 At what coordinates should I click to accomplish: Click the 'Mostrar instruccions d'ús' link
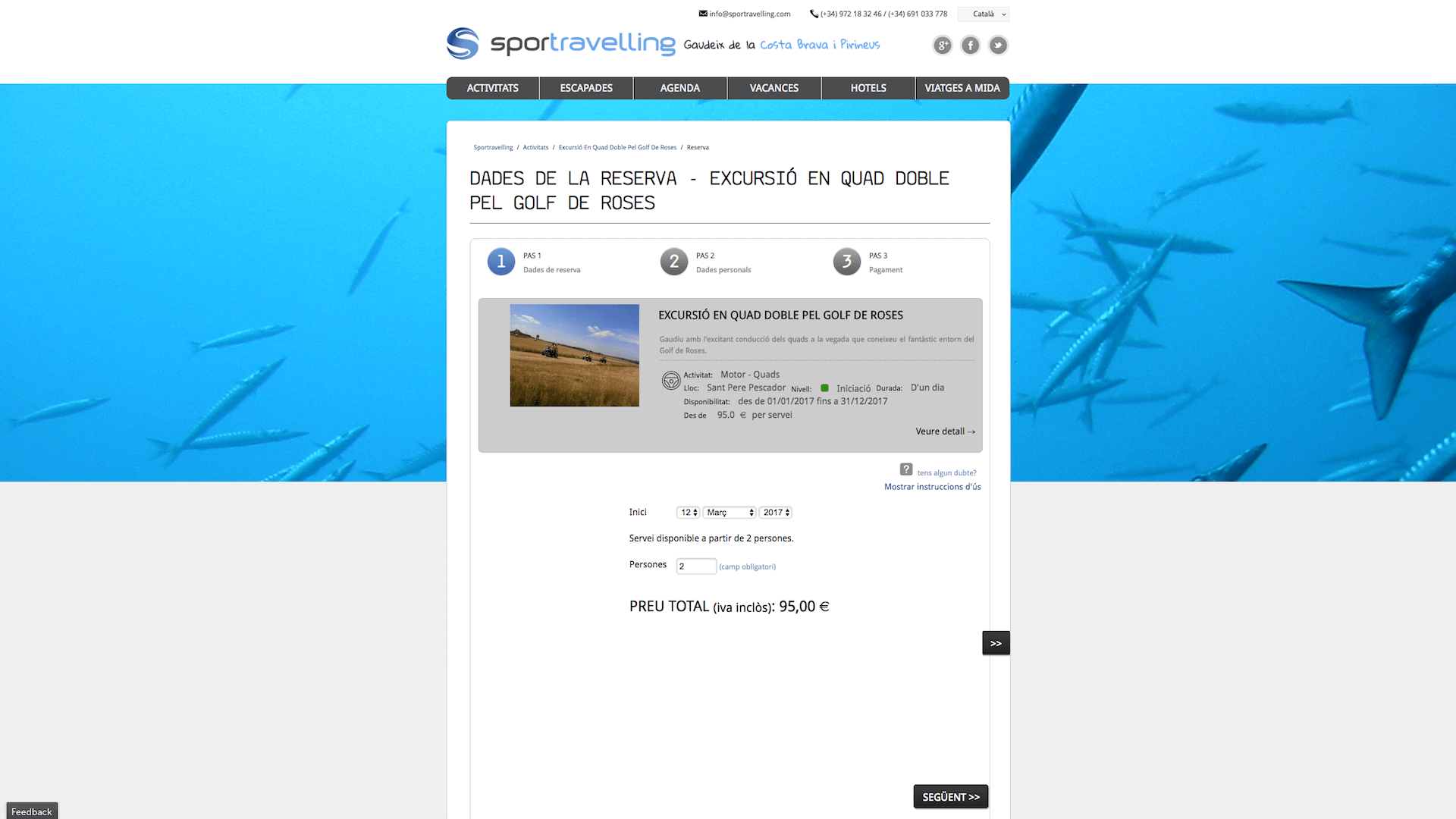click(x=931, y=487)
